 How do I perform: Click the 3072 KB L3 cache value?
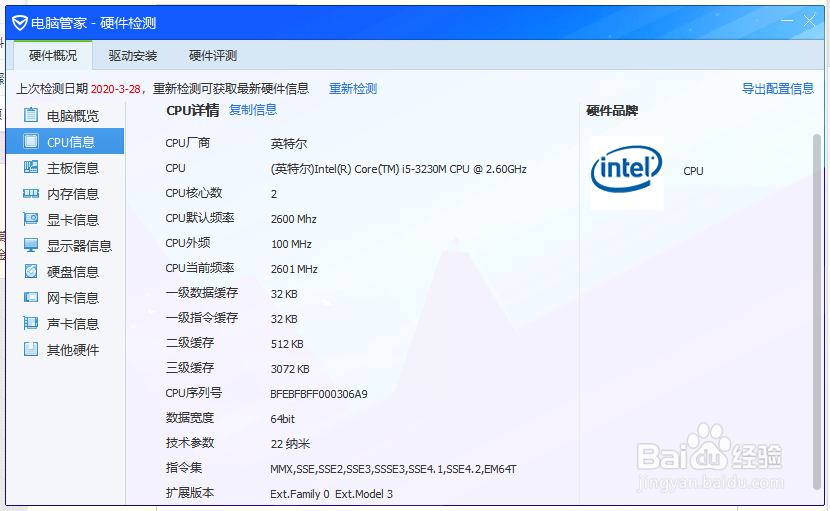290,369
